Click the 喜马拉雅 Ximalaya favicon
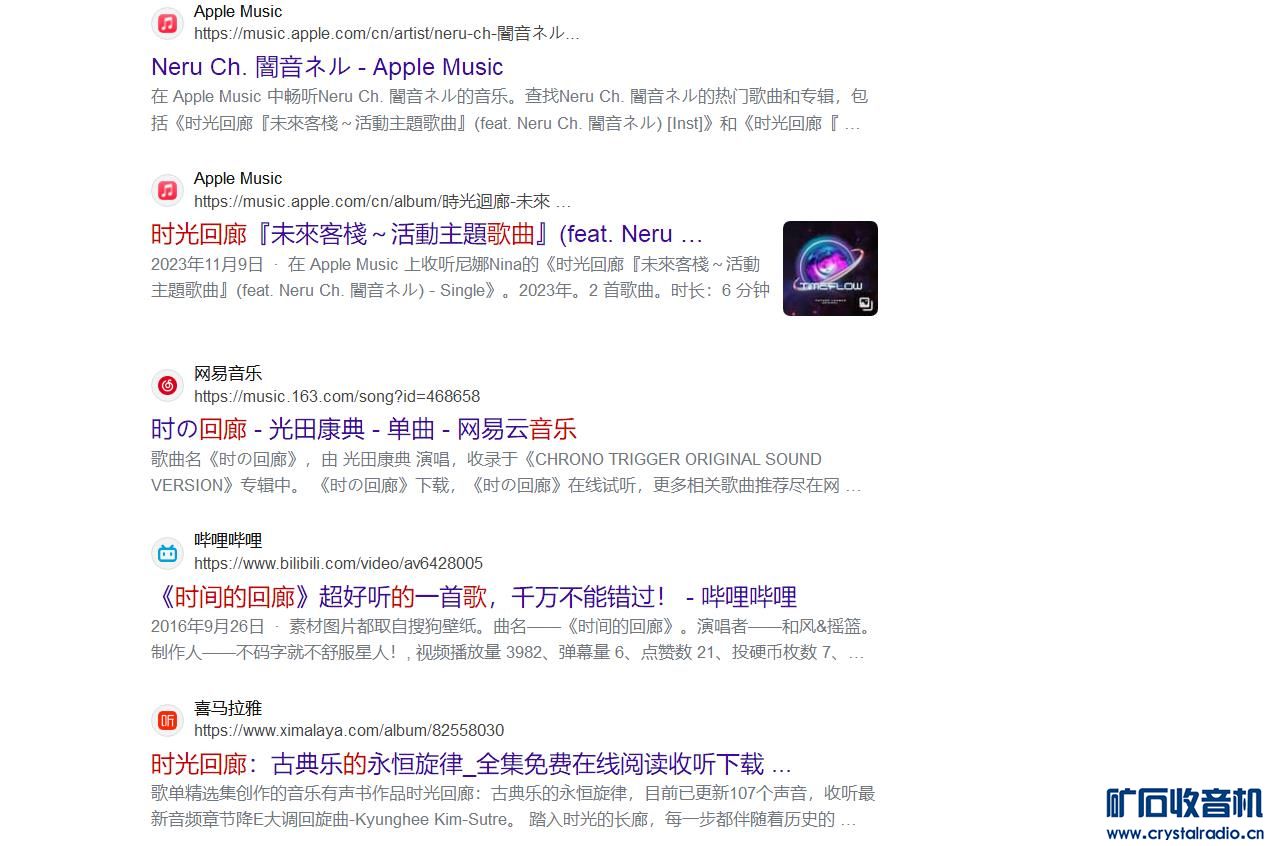1272x846 pixels. point(167,720)
